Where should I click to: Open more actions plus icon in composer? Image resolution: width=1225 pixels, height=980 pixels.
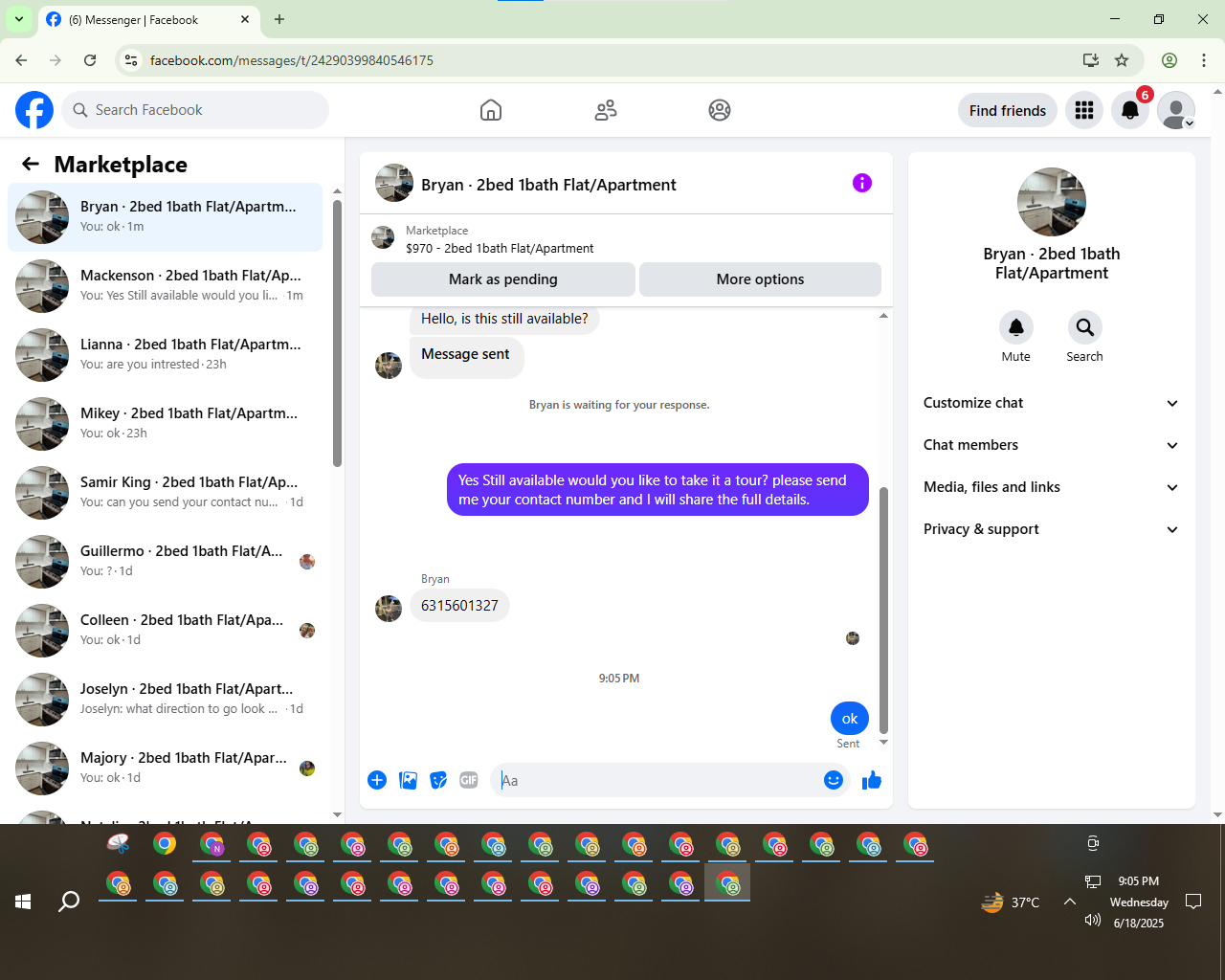click(377, 780)
